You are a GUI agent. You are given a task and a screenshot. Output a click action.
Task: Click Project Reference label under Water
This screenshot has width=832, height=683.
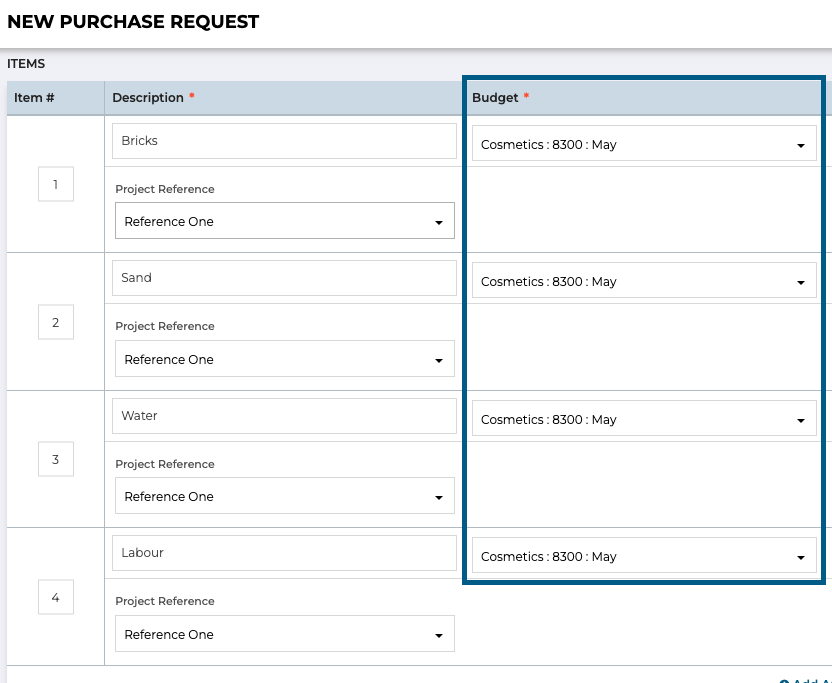click(x=165, y=464)
